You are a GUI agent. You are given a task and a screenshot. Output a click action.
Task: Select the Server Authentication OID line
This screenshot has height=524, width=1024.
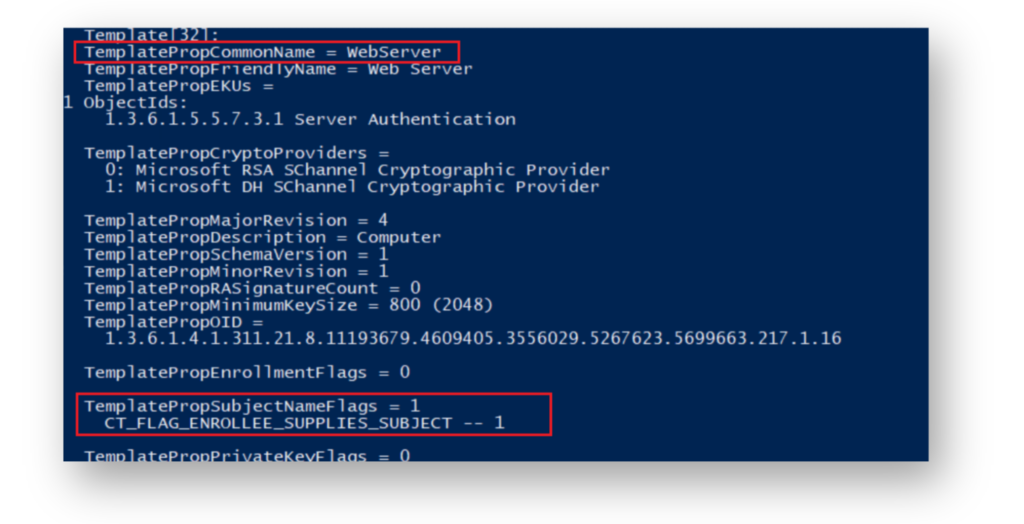[310, 120]
